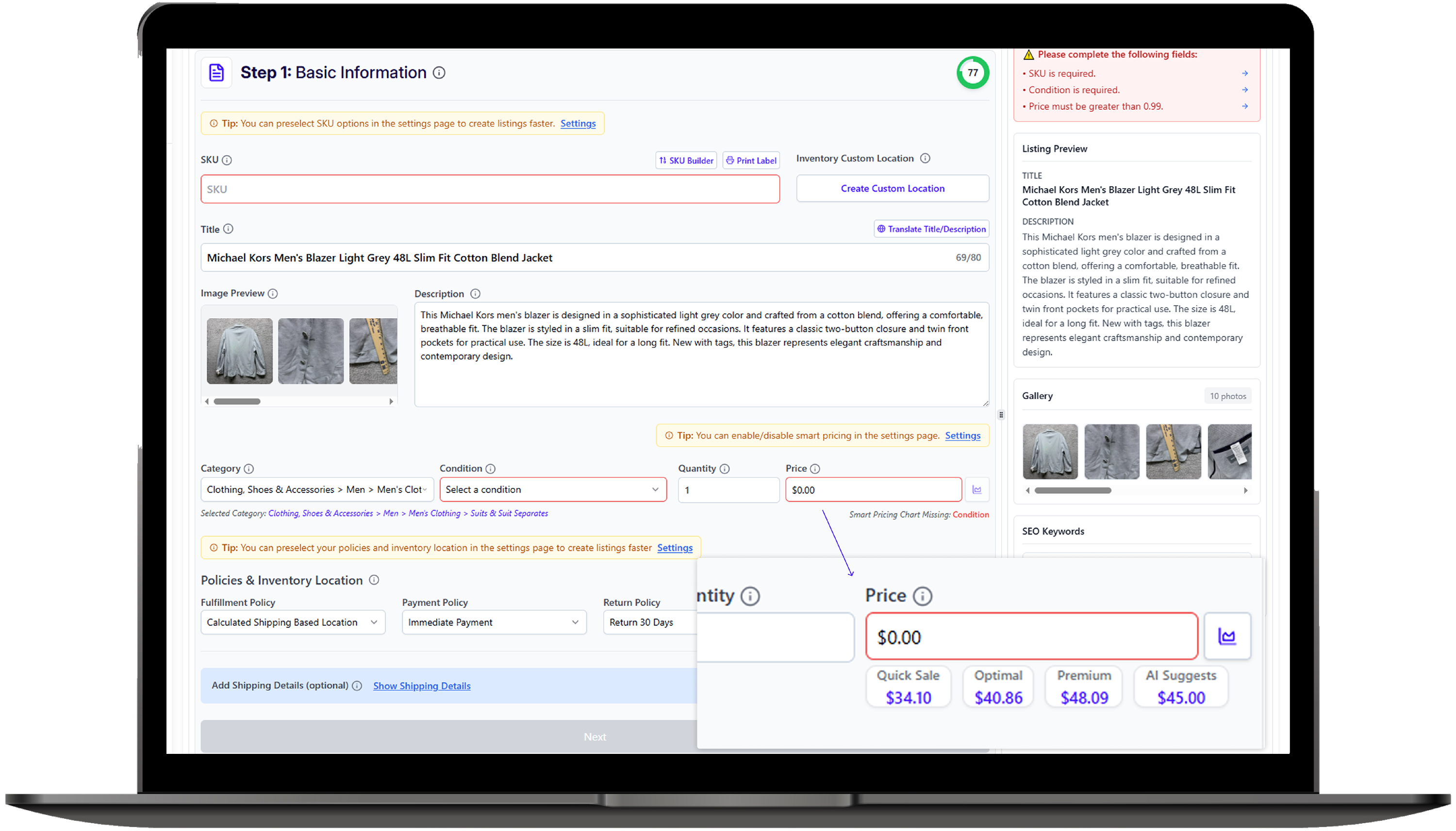
Task: Click the Condition label info icon
Action: coord(490,469)
